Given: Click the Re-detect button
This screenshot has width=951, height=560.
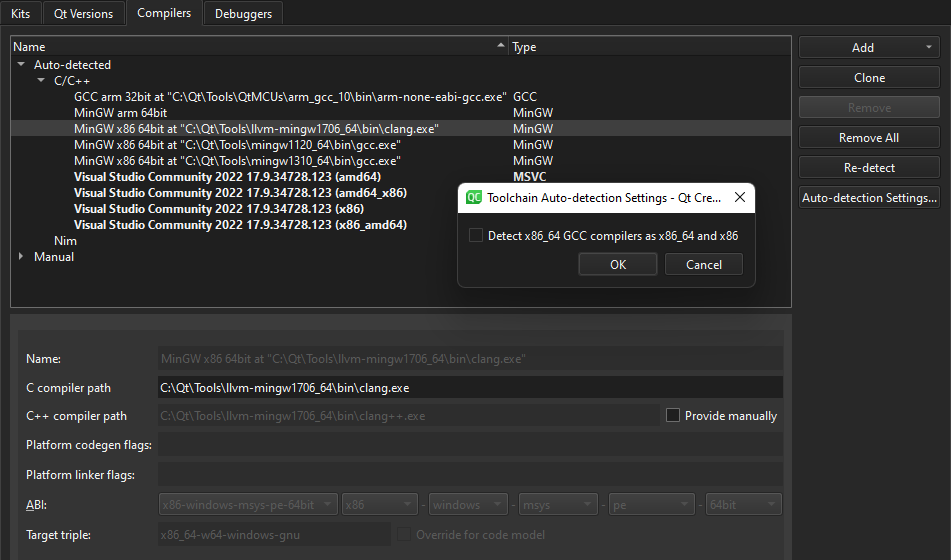Looking at the screenshot, I should tap(868, 168).
